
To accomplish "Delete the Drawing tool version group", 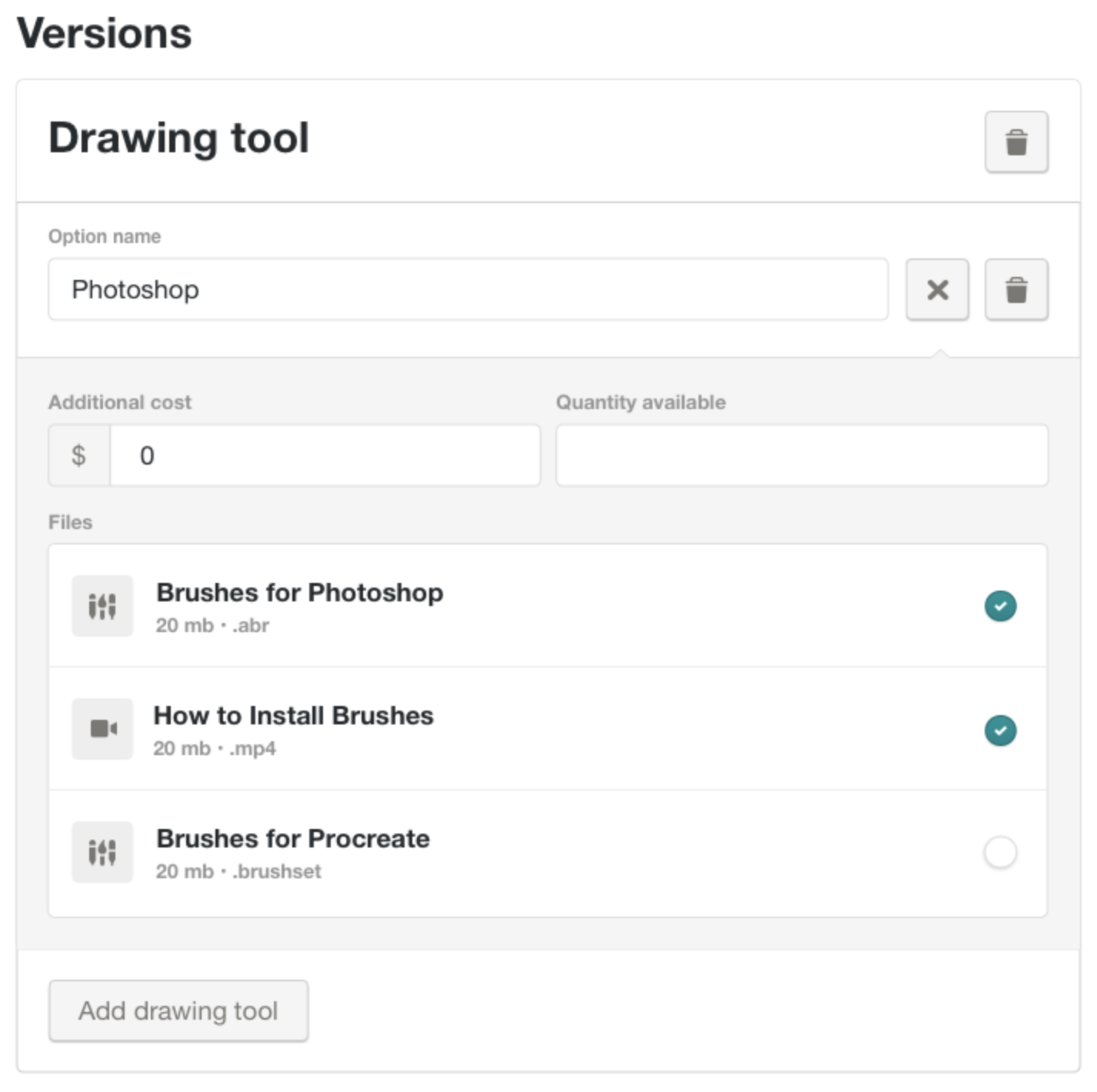I will pyautogui.click(x=1015, y=142).
